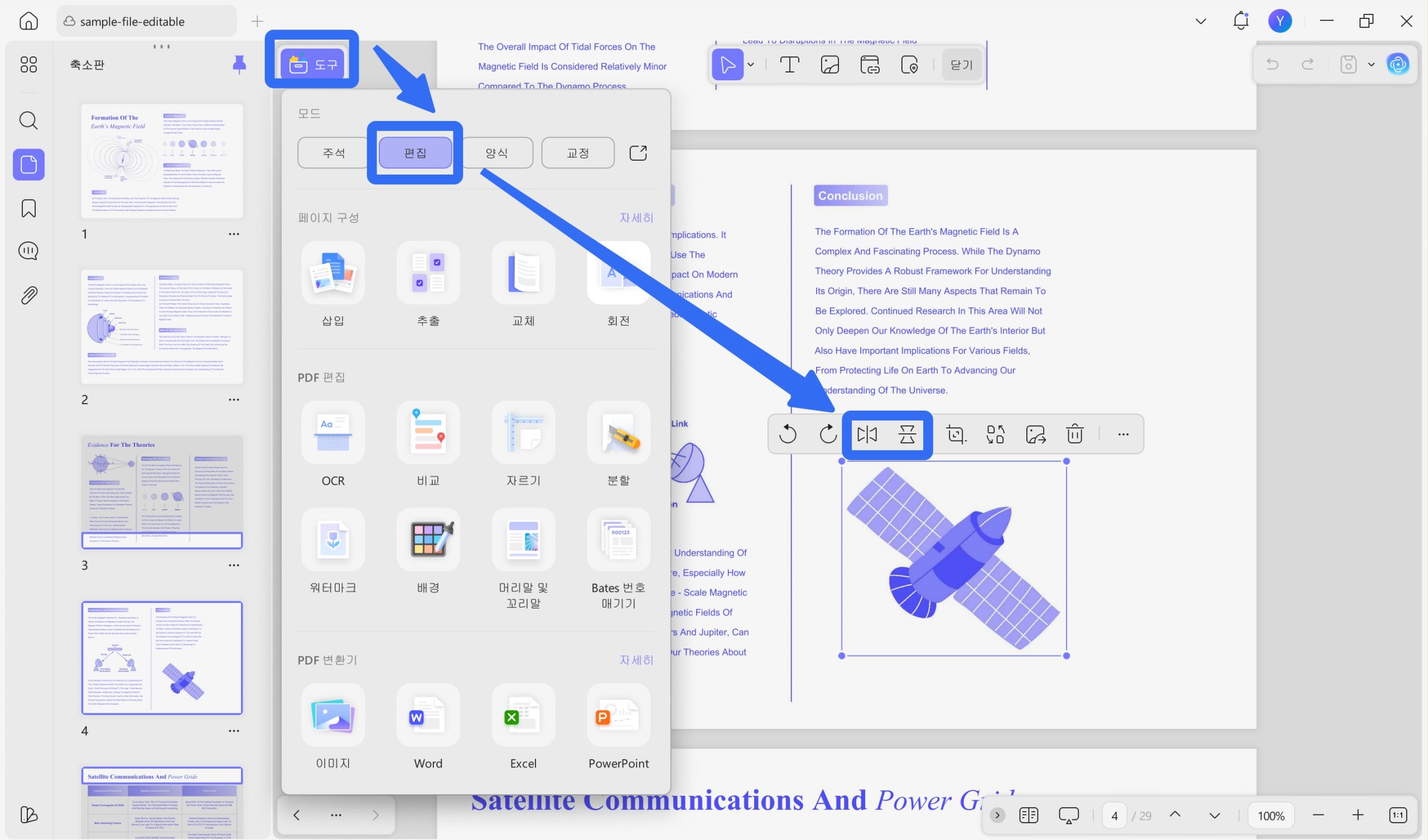The image size is (1428, 840).
Task: Pin the 축소판 thumbnail panel
Action: pos(239,65)
